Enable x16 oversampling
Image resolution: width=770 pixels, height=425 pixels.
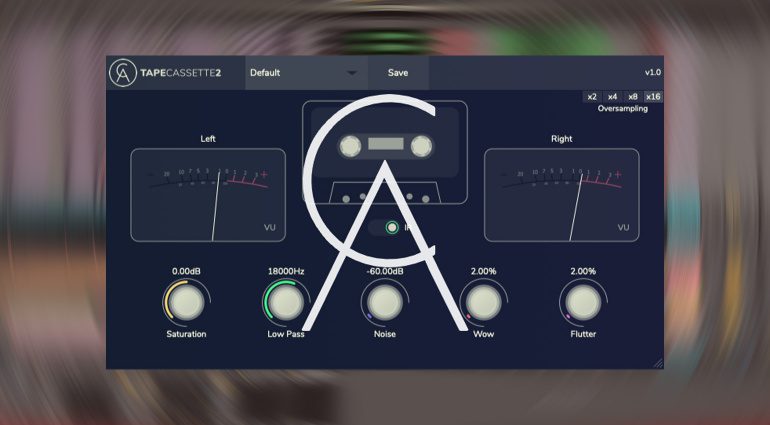point(653,96)
